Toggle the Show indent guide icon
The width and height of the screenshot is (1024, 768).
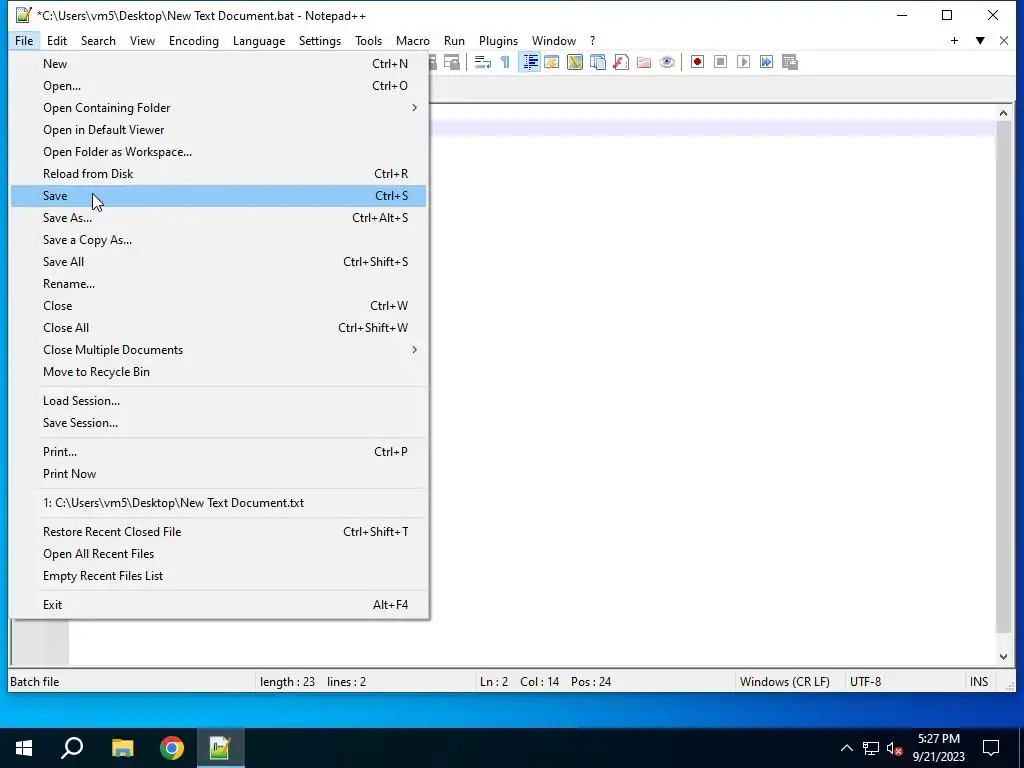tap(530, 62)
